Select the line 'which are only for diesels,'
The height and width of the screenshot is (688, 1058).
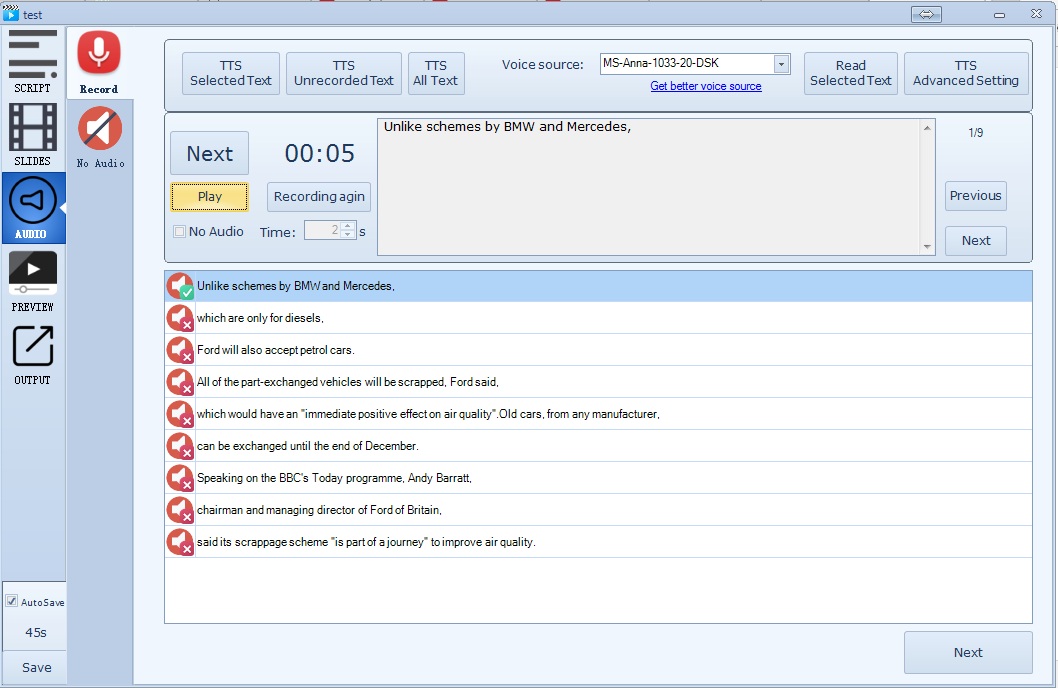click(260, 318)
